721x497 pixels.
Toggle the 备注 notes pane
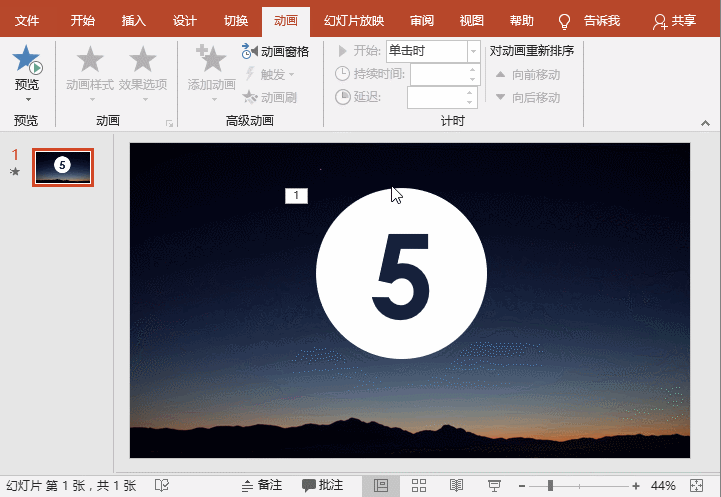point(262,485)
